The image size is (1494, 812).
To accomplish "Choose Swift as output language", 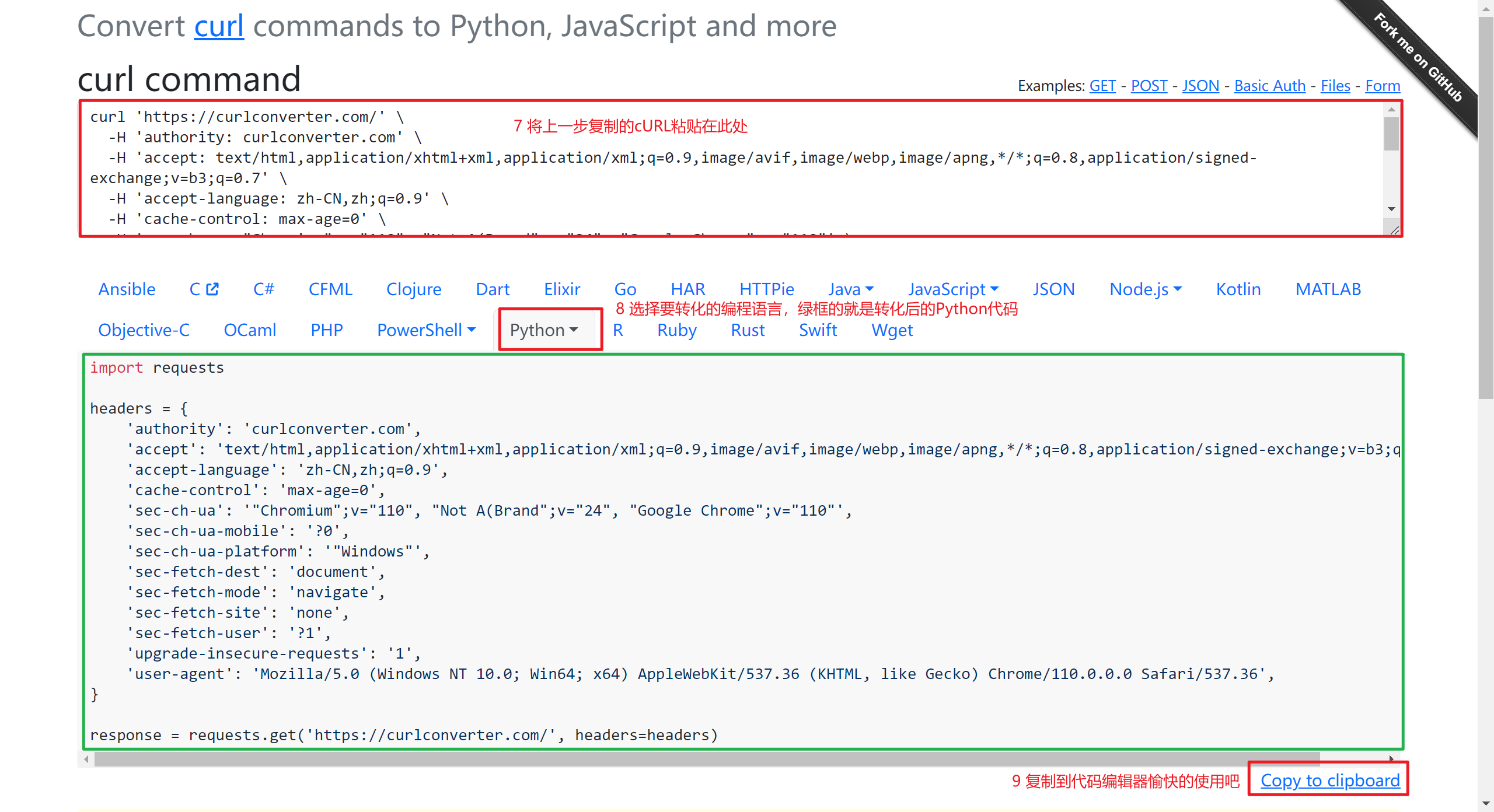I will (818, 330).
